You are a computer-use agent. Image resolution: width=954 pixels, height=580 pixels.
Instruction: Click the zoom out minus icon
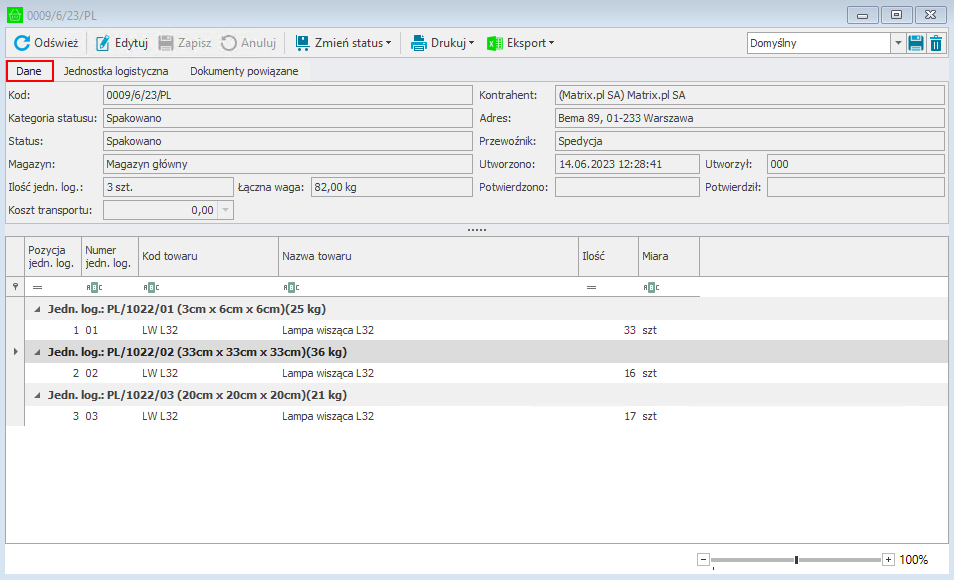pyautogui.click(x=703, y=560)
